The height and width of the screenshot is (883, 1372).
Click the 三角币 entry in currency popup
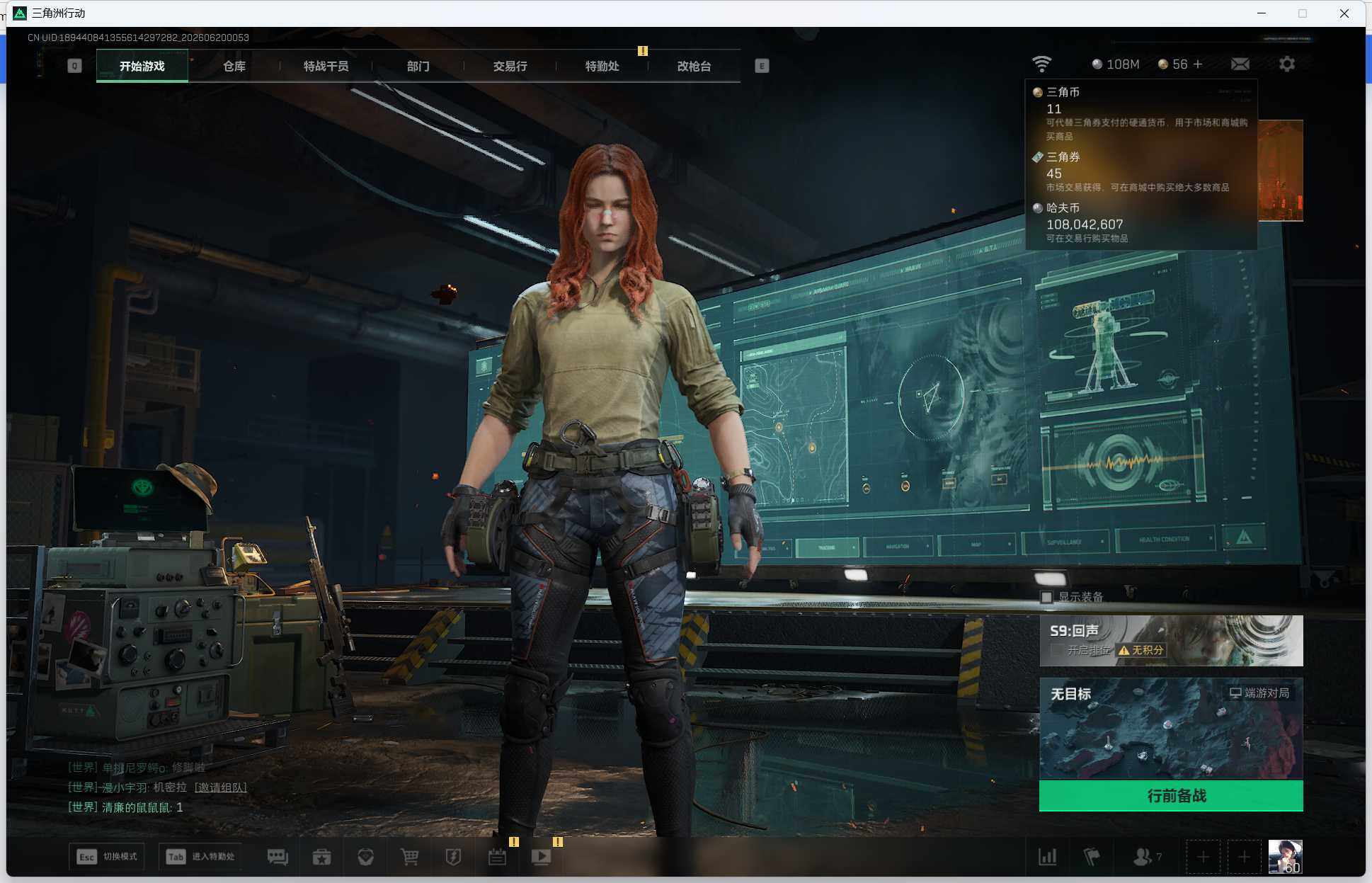tap(1141, 113)
